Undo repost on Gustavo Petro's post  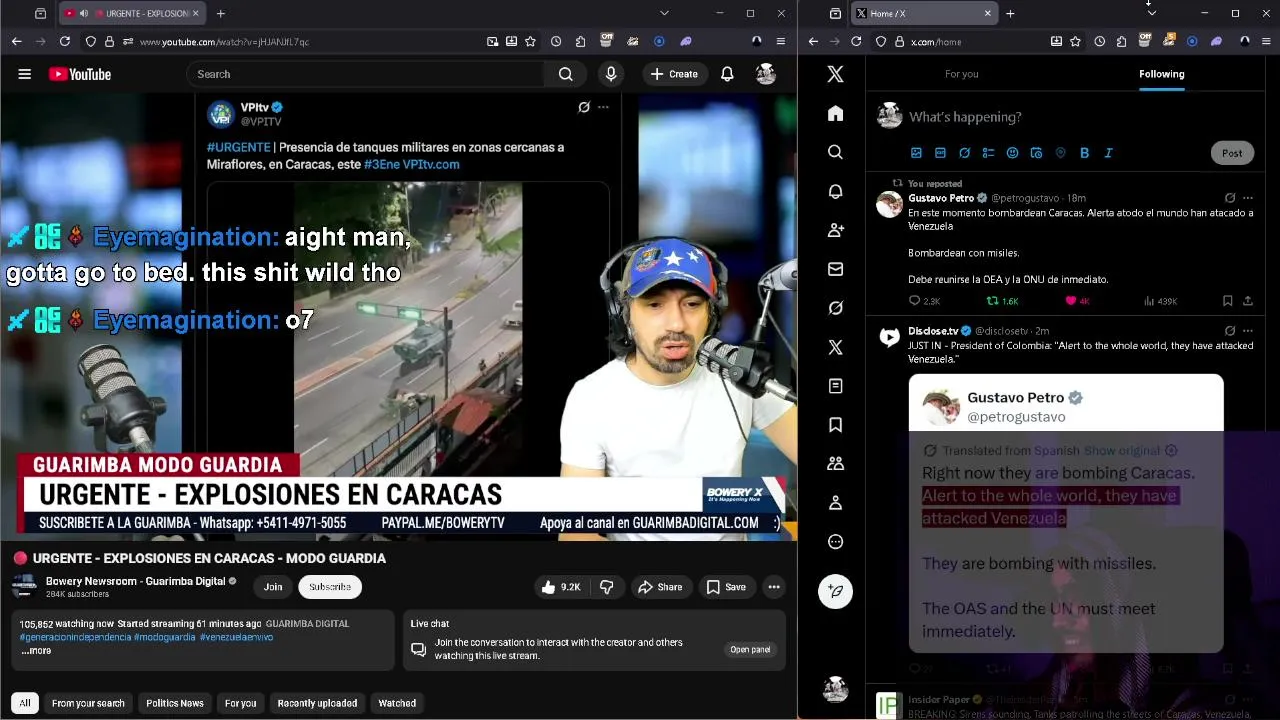click(x=1002, y=301)
